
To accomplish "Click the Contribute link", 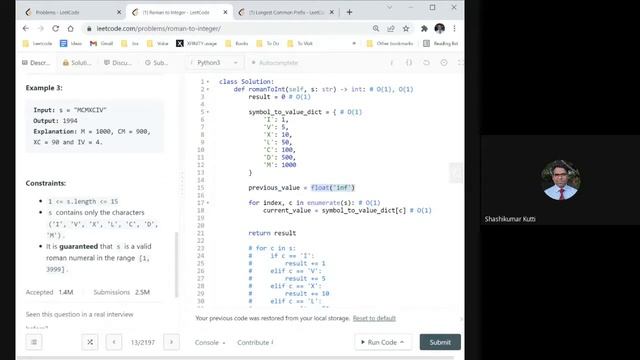I will (256, 342).
